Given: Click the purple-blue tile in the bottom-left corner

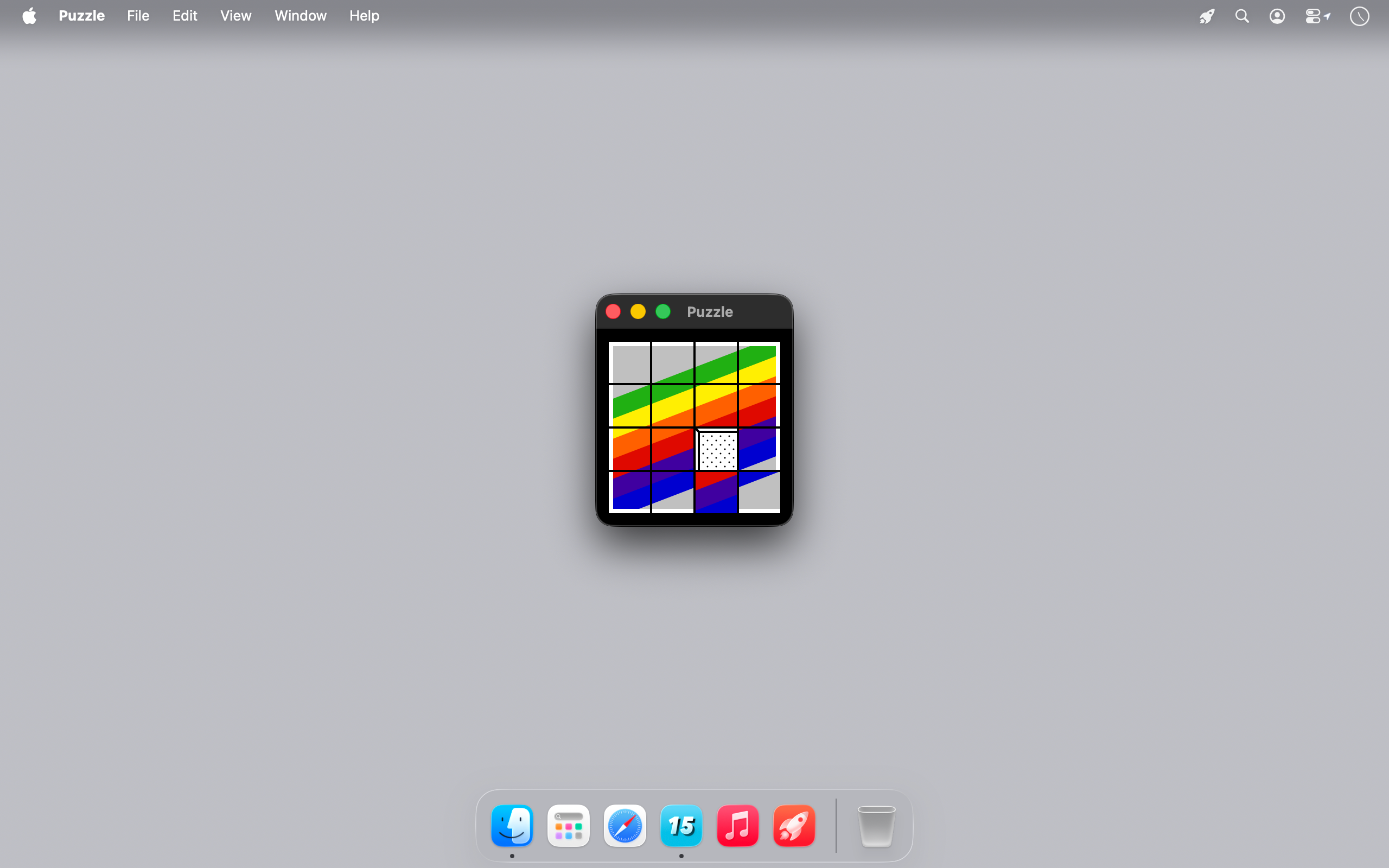Looking at the screenshot, I should click(629, 493).
